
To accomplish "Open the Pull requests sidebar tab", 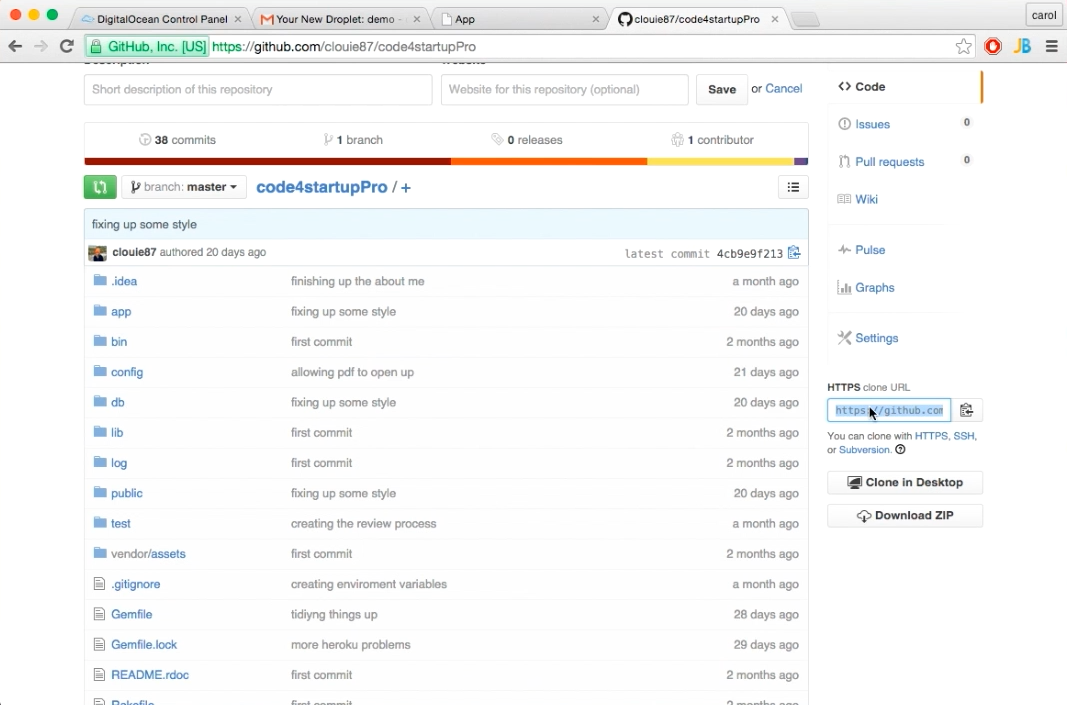I will pyautogui.click(x=889, y=162).
